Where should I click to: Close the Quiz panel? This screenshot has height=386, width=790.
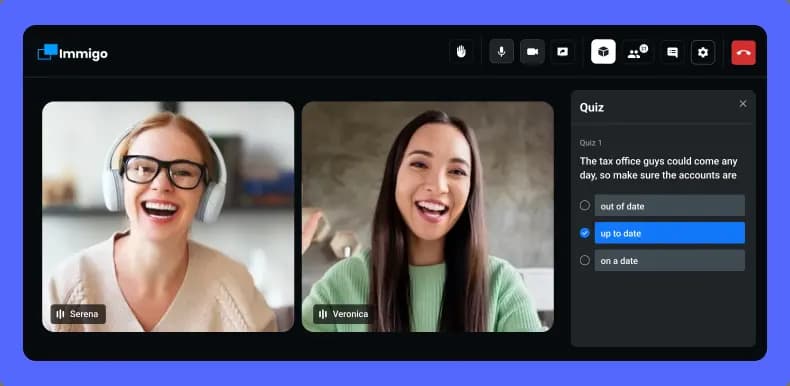click(743, 104)
